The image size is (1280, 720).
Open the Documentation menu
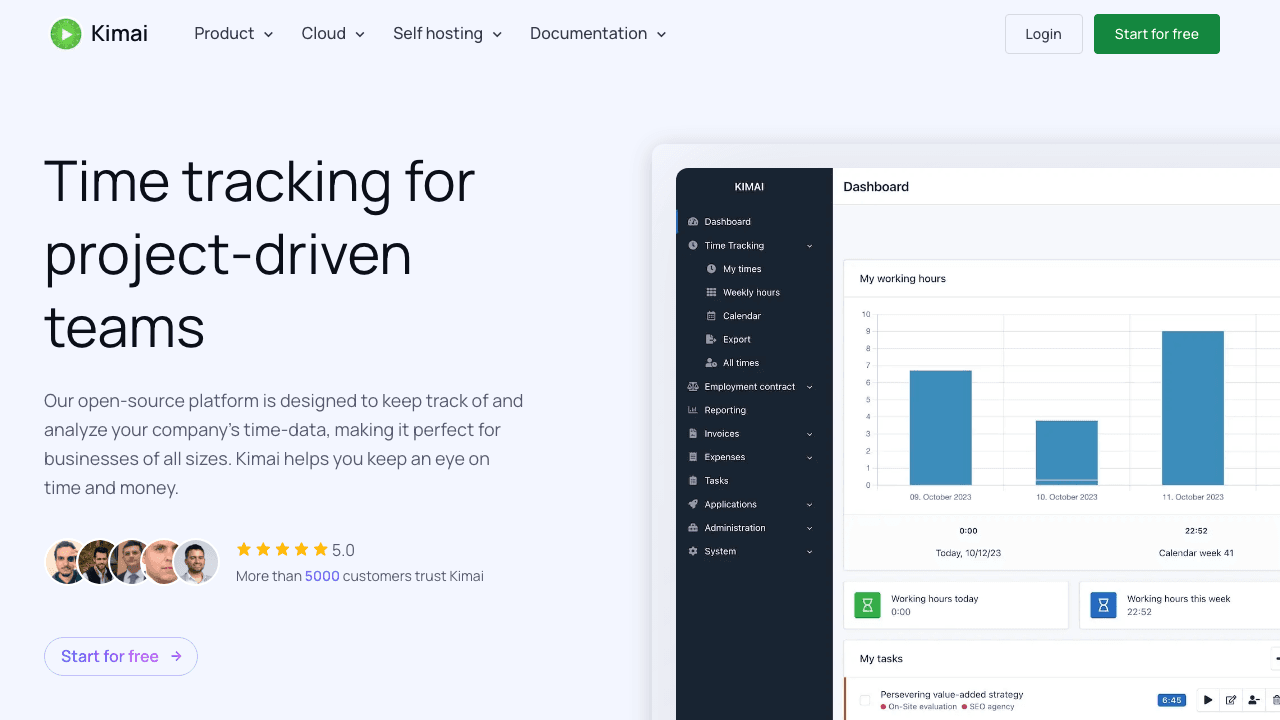pyautogui.click(x=598, y=34)
